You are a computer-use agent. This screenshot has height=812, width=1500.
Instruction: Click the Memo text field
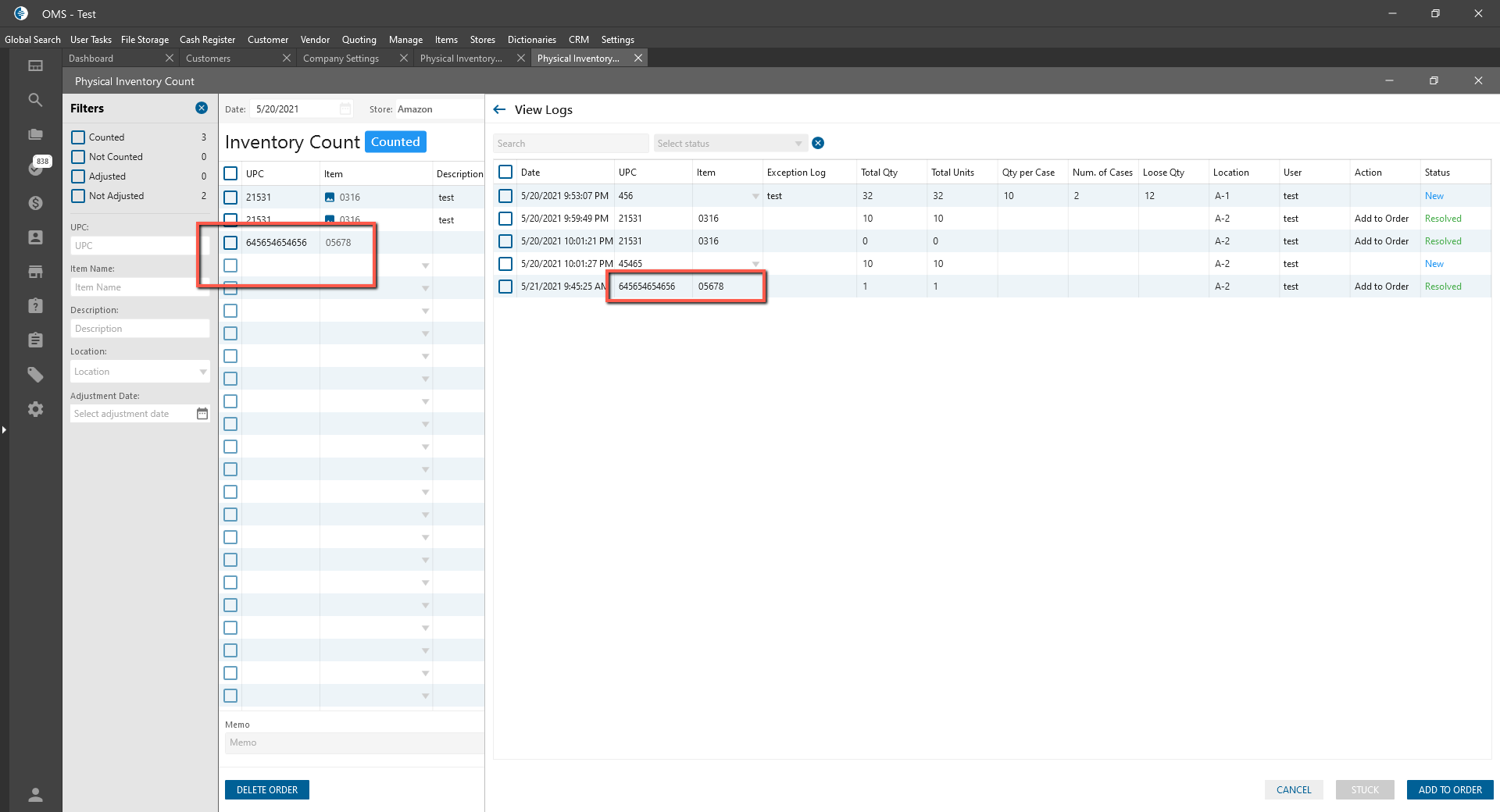tap(353, 743)
